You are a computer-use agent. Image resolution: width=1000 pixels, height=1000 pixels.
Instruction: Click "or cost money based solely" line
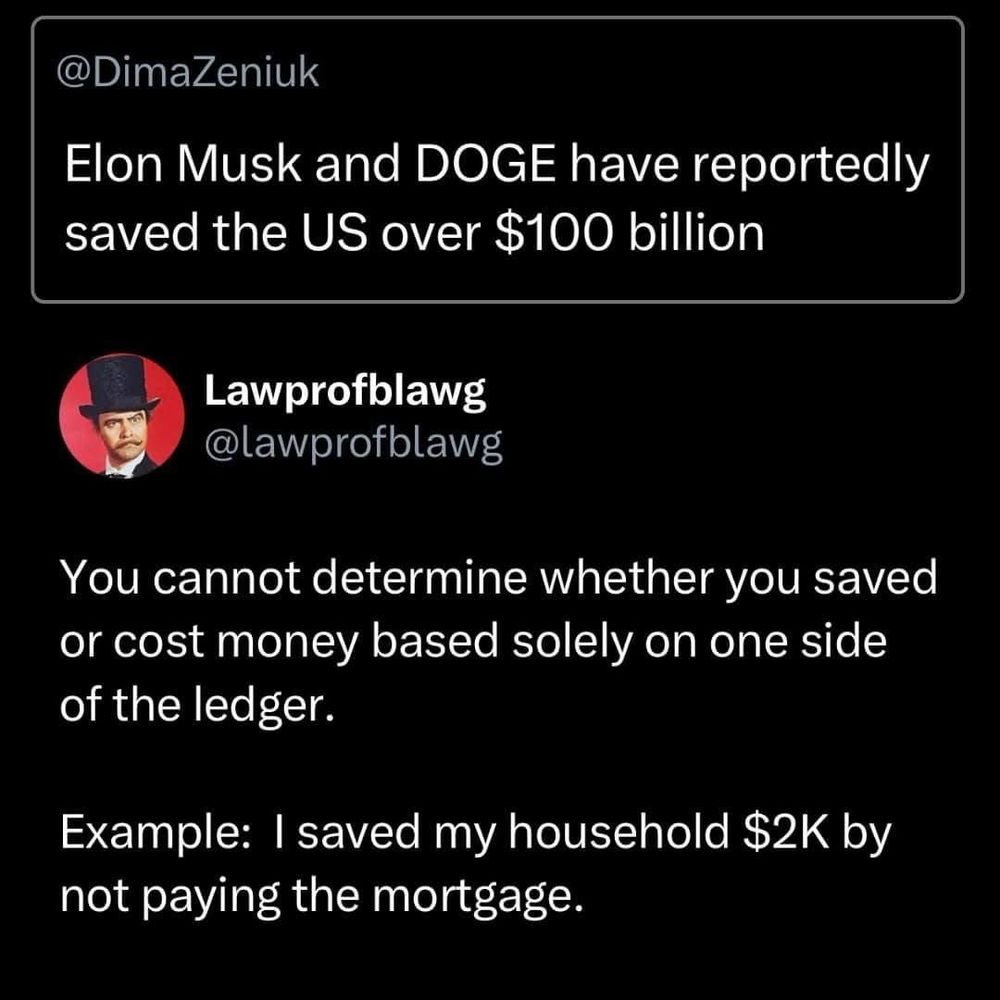click(x=346, y=642)
